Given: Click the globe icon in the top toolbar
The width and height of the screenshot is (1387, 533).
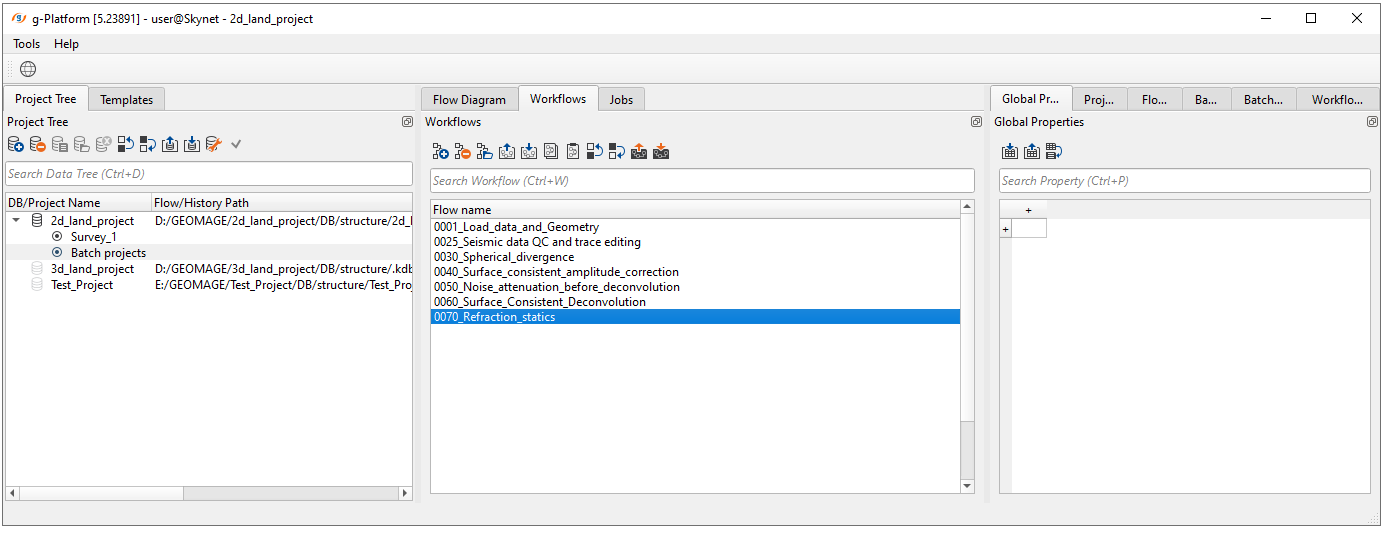Looking at the screenshot, I should (x=28, y=69).
